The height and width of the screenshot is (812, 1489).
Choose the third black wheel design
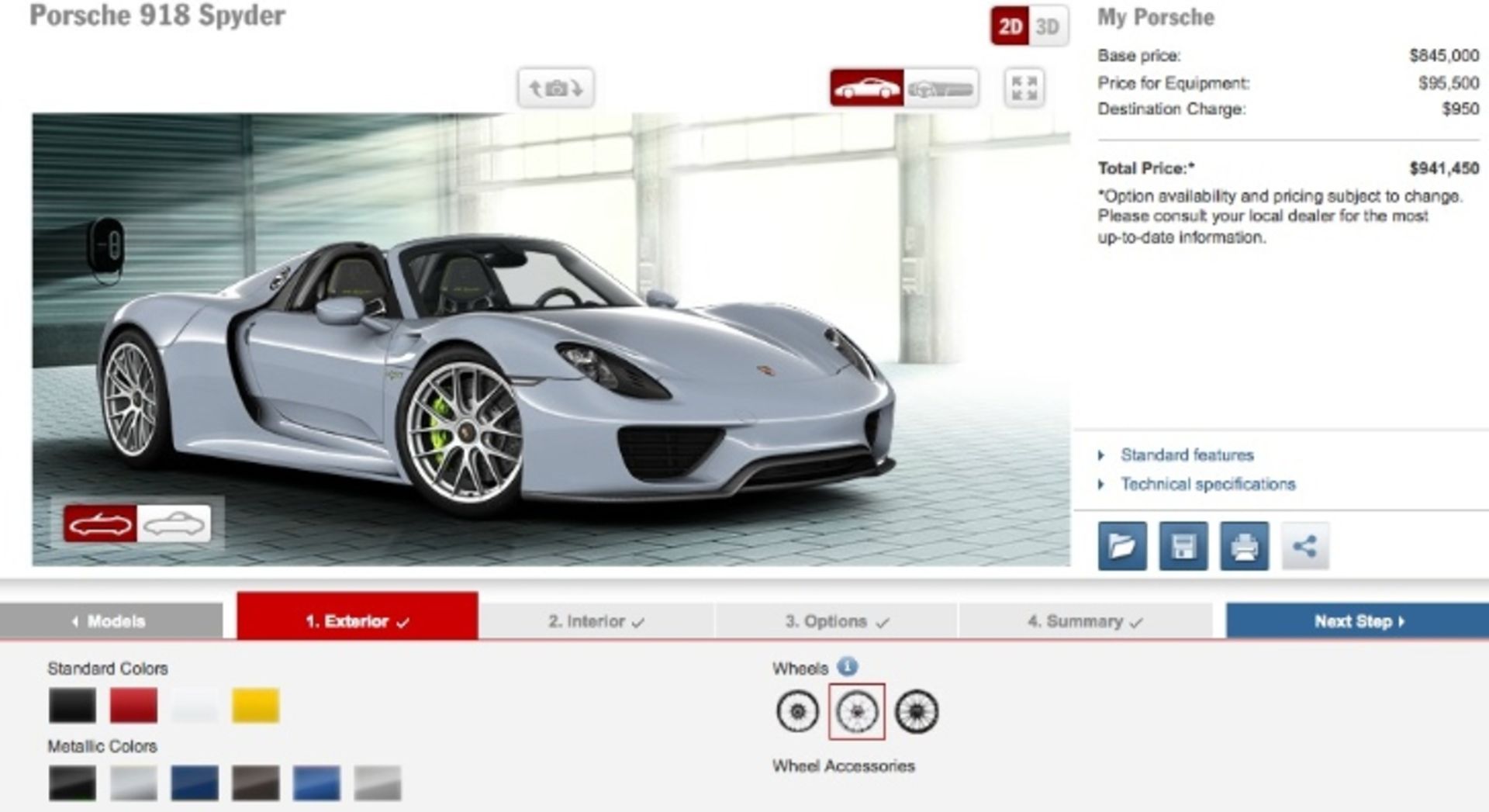click(916, 711)
